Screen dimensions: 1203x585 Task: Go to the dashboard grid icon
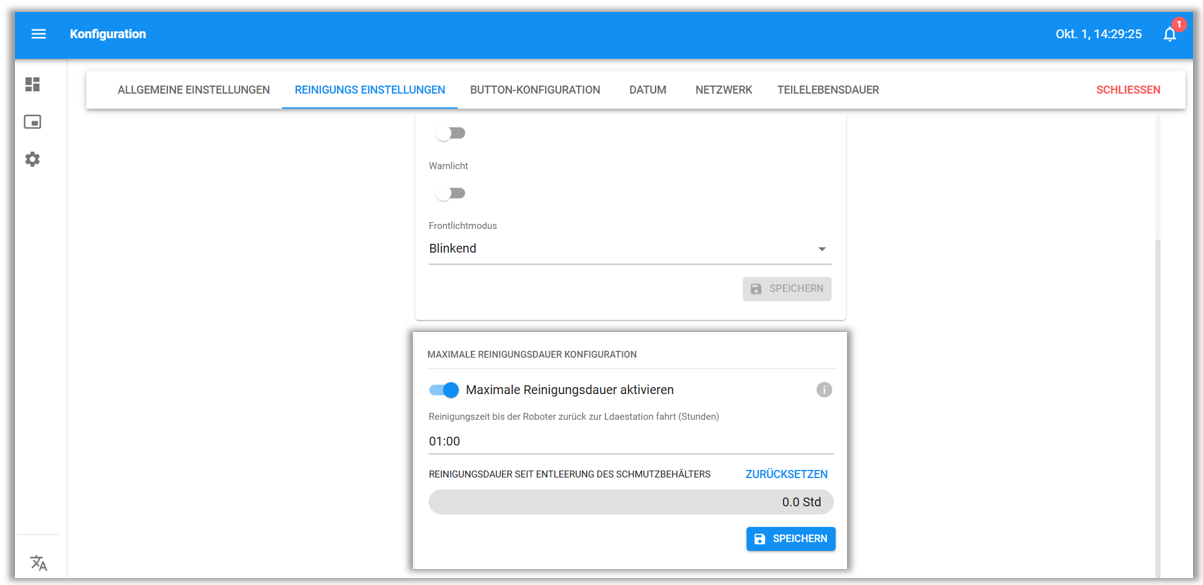pyautogui.click(x=33, y=85)
